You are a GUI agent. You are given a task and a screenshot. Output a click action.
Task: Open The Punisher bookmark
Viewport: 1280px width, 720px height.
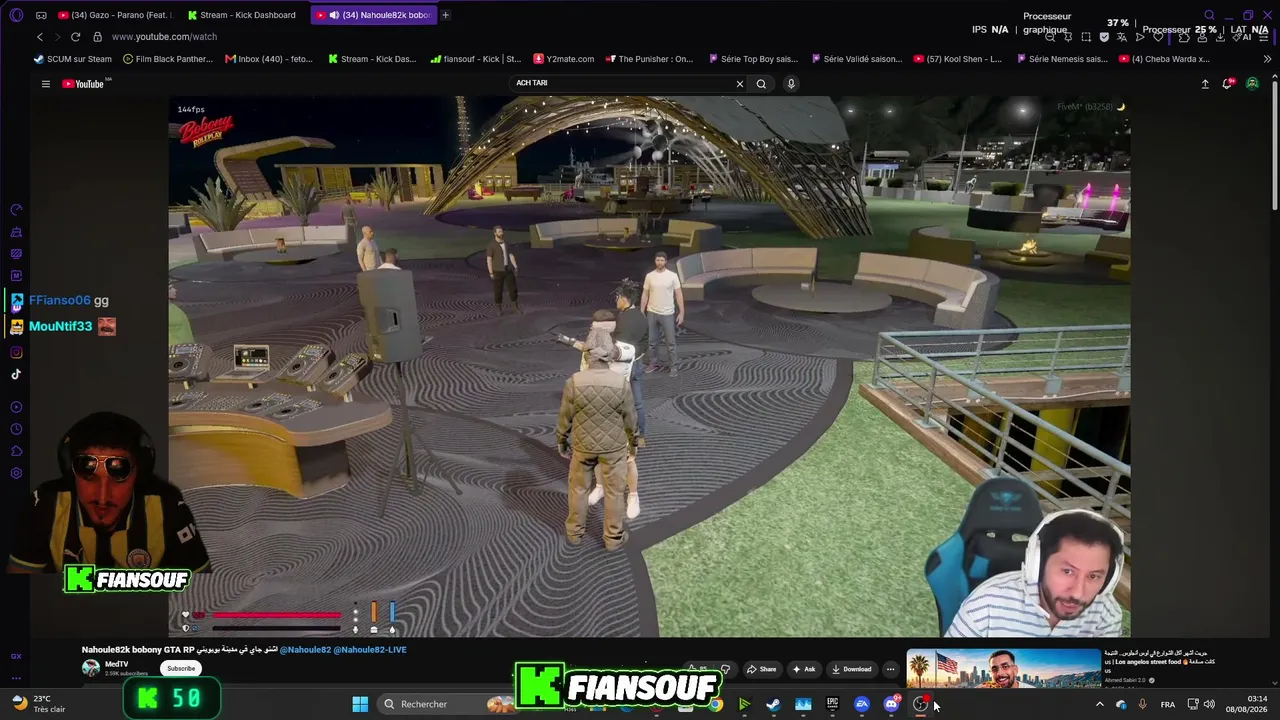tap(649, 59)
